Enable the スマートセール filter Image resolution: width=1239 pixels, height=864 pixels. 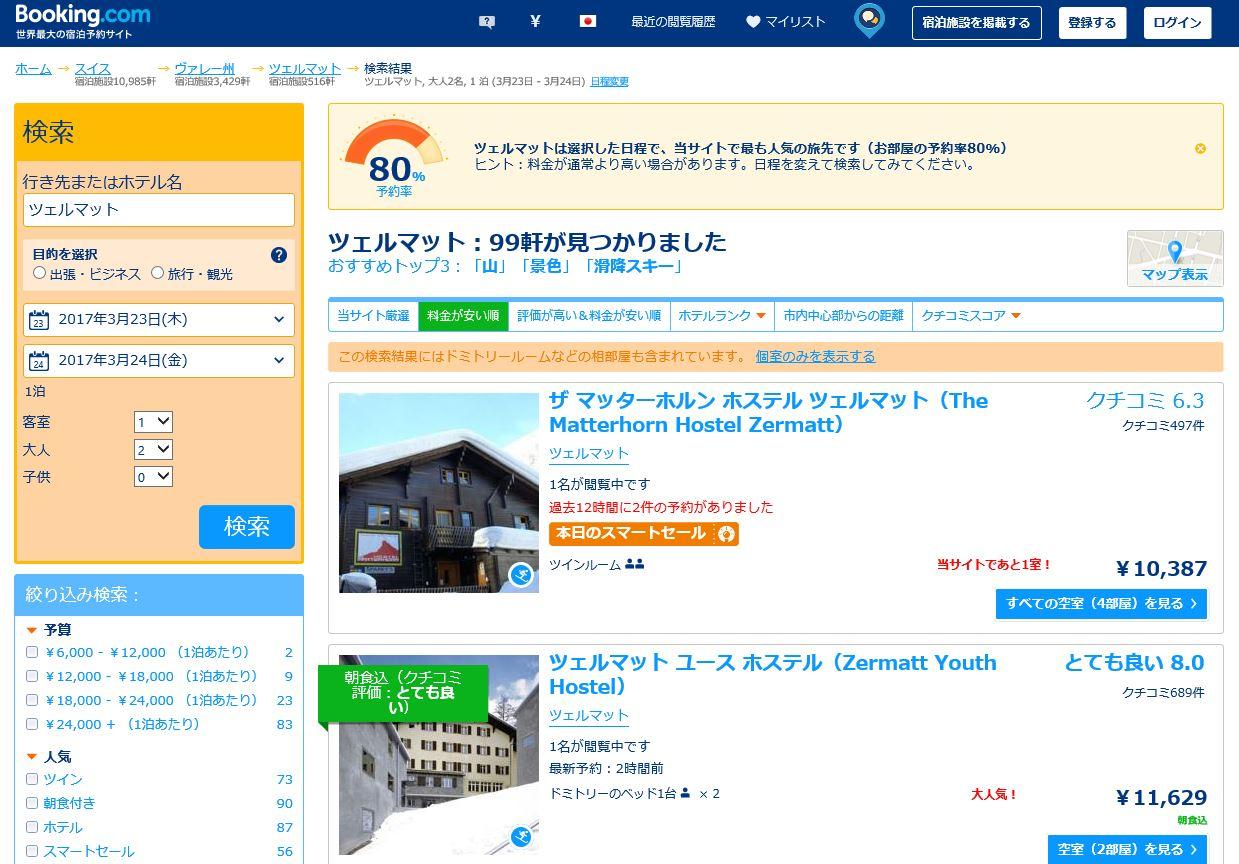(32, 851)
